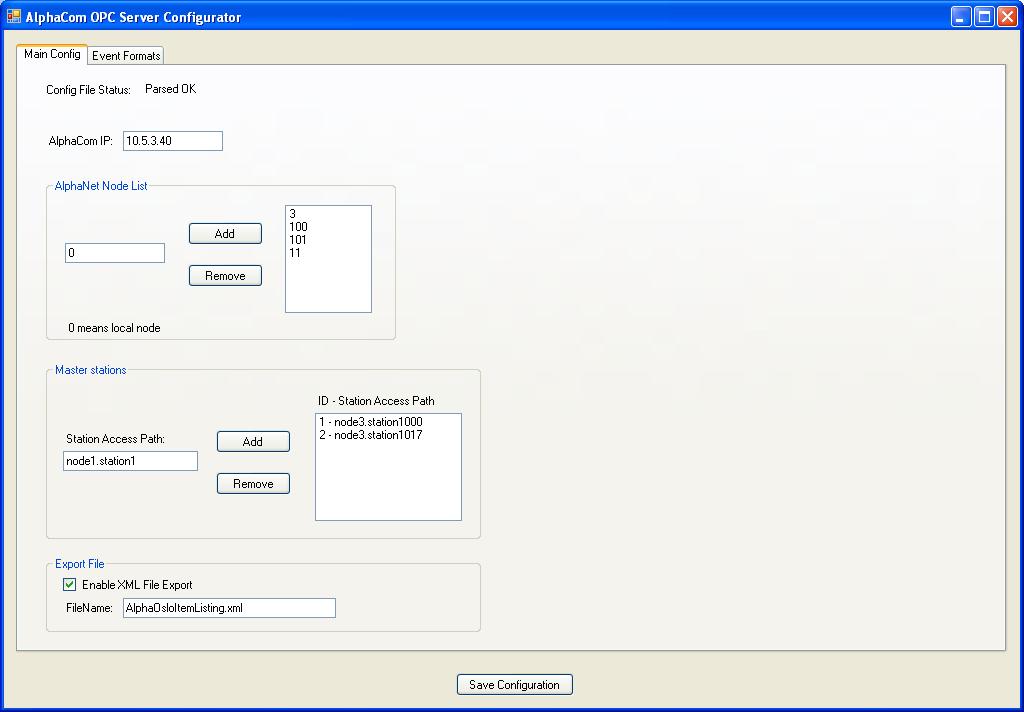This screenshot has width=1024, height=712.
Task: Minimize the Configurator window
Action: (x=961, y=16)
